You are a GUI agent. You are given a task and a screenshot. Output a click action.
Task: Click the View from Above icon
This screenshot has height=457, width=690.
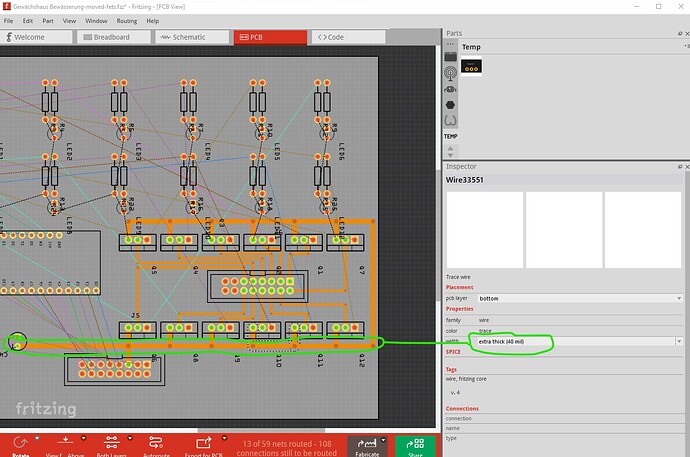(x=65, y=441)
